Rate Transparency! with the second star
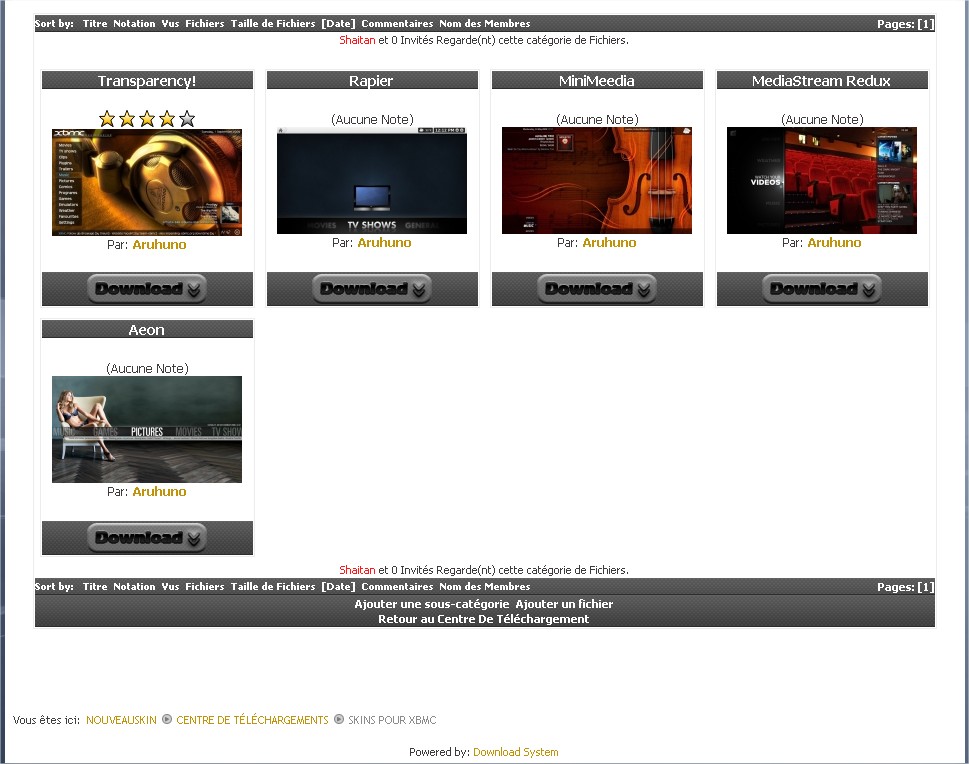 coord(127,119)
